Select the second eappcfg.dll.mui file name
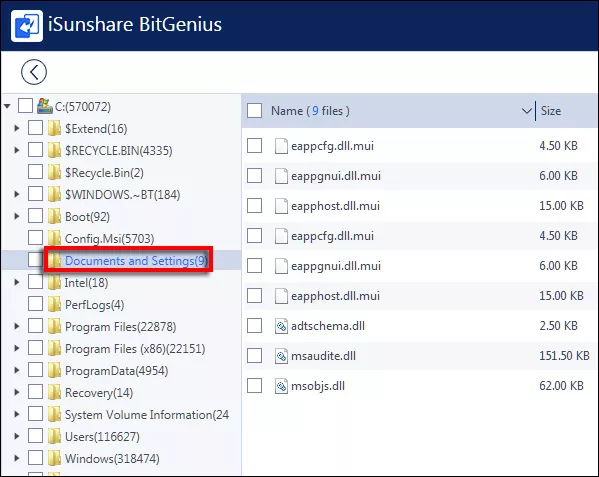599x477 pixels. click(x=332, y=236)
